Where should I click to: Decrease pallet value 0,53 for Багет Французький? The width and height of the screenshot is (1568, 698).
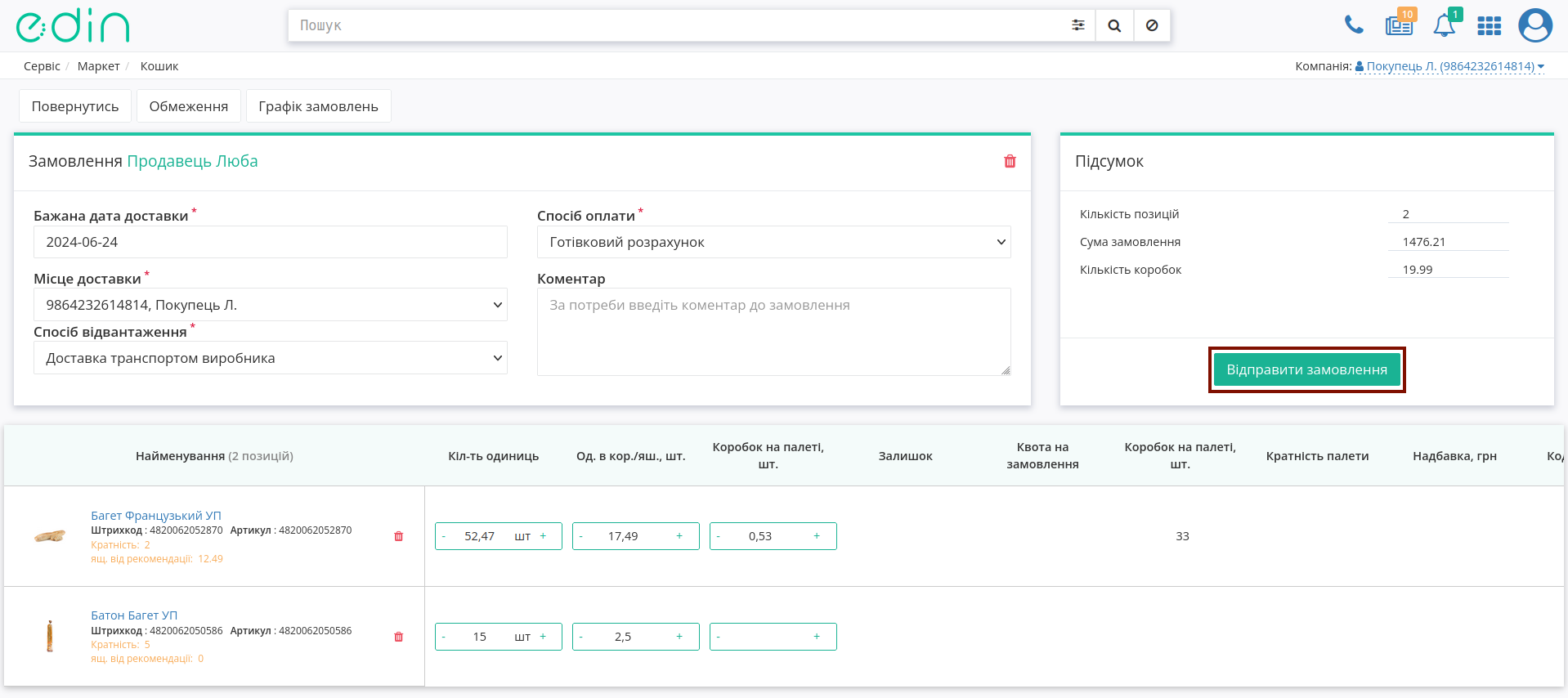[x=719, y=536]
